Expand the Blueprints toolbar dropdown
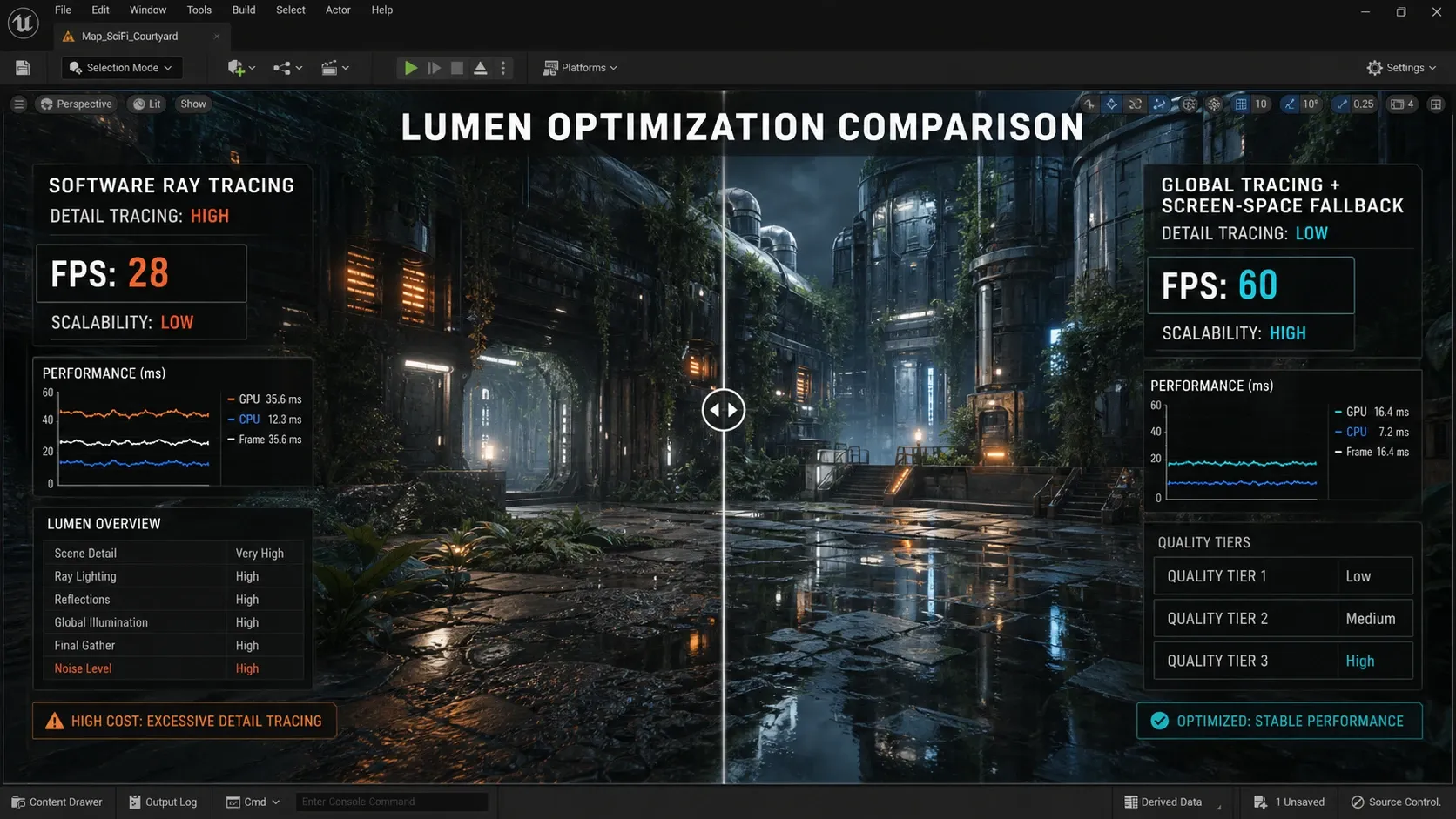This screenshot has height=819, width=1456. pos(287,68)
